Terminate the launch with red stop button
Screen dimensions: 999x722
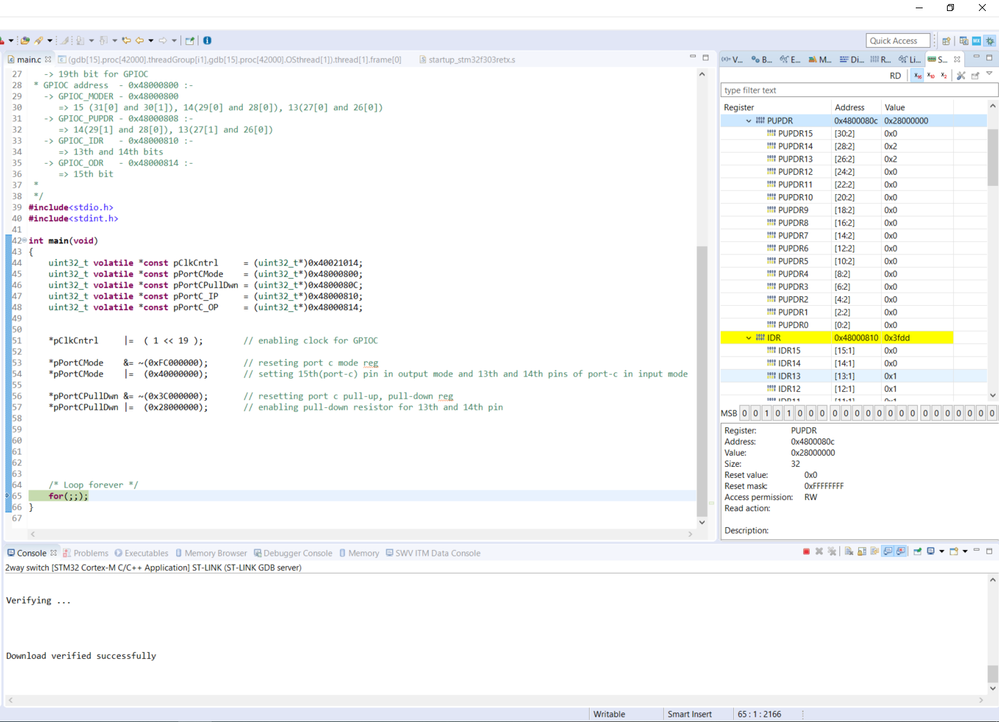806,551
